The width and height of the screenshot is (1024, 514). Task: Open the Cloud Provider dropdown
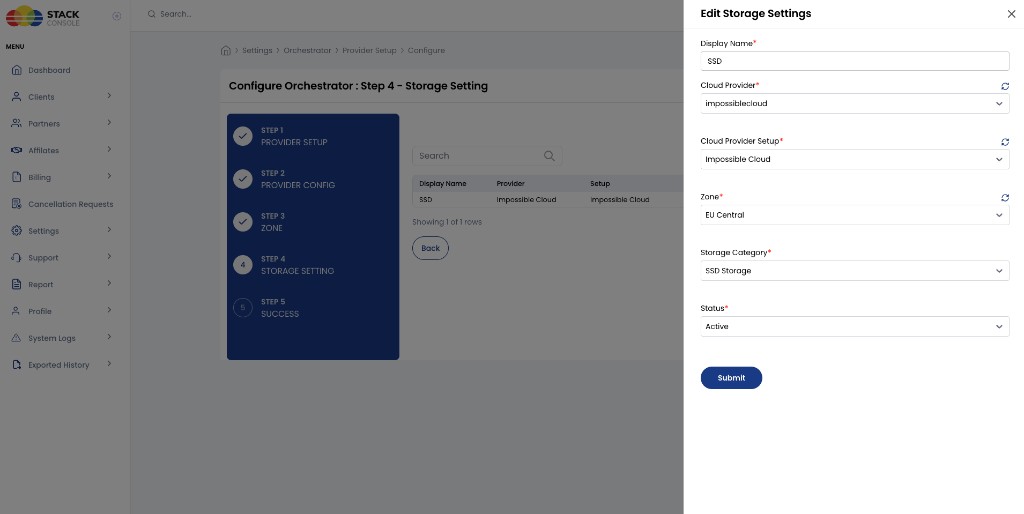[855, 103]
